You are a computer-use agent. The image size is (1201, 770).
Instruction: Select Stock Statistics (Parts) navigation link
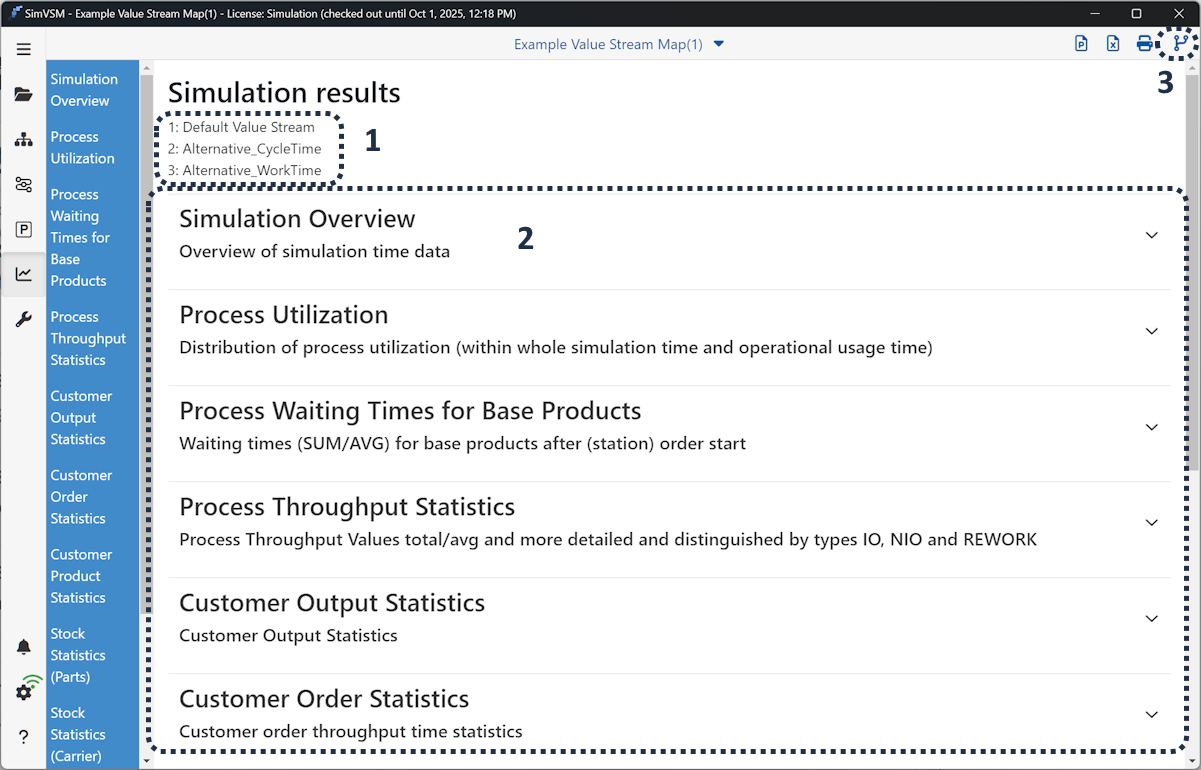click(x=78, y=655)
